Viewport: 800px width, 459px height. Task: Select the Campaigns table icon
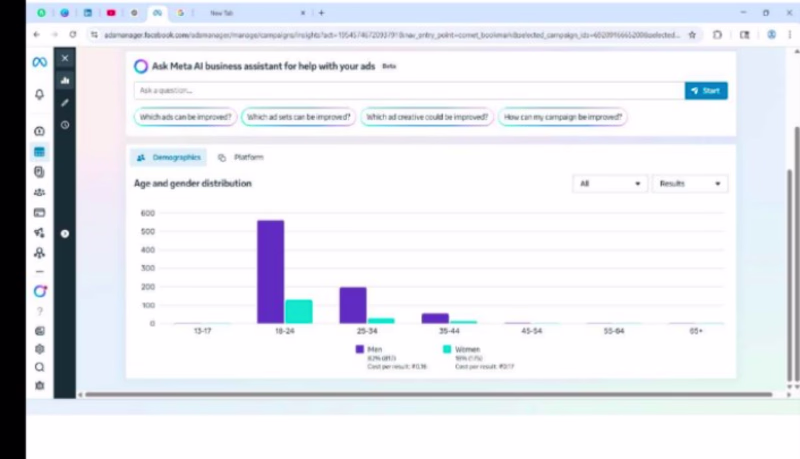(39, 151)
